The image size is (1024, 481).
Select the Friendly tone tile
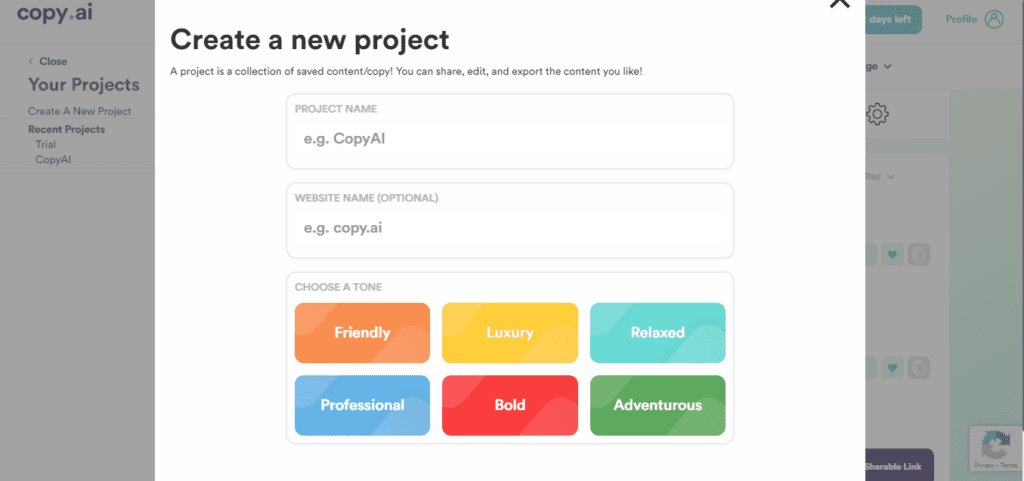tap(362, 333)
